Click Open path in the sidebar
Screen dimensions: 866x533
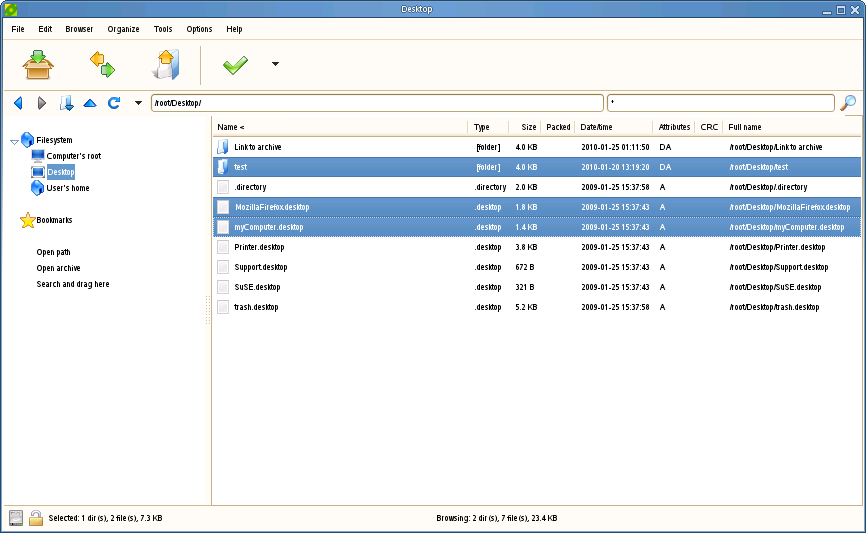[53, 252]
